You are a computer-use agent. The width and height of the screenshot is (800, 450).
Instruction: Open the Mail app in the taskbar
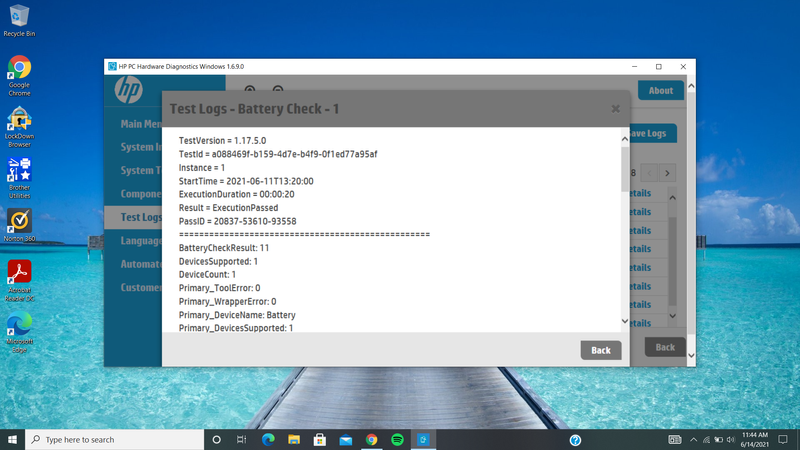coord(345,439)
